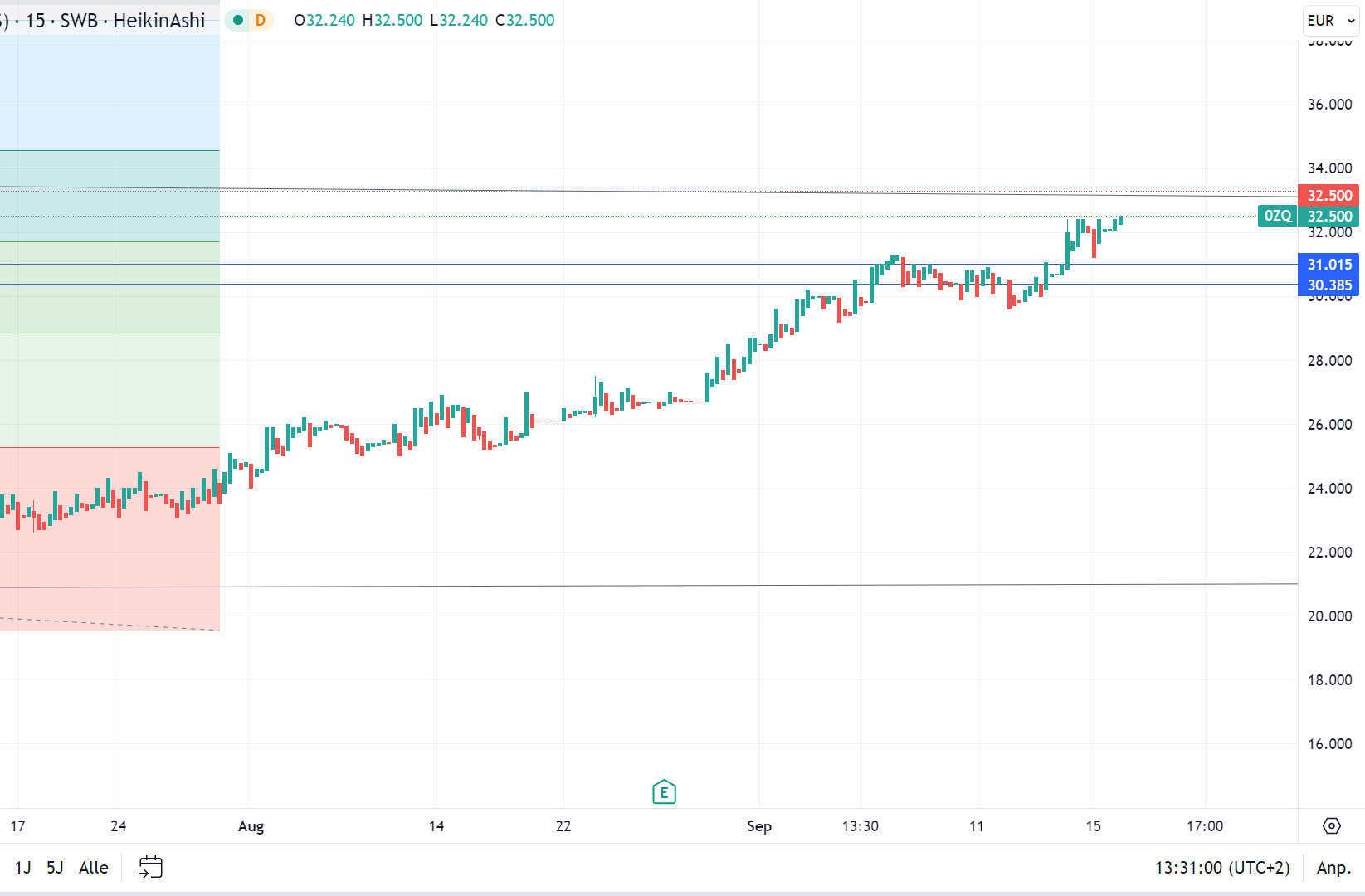
Task: Click the green market status dot
Action: (x=238, y=20)
